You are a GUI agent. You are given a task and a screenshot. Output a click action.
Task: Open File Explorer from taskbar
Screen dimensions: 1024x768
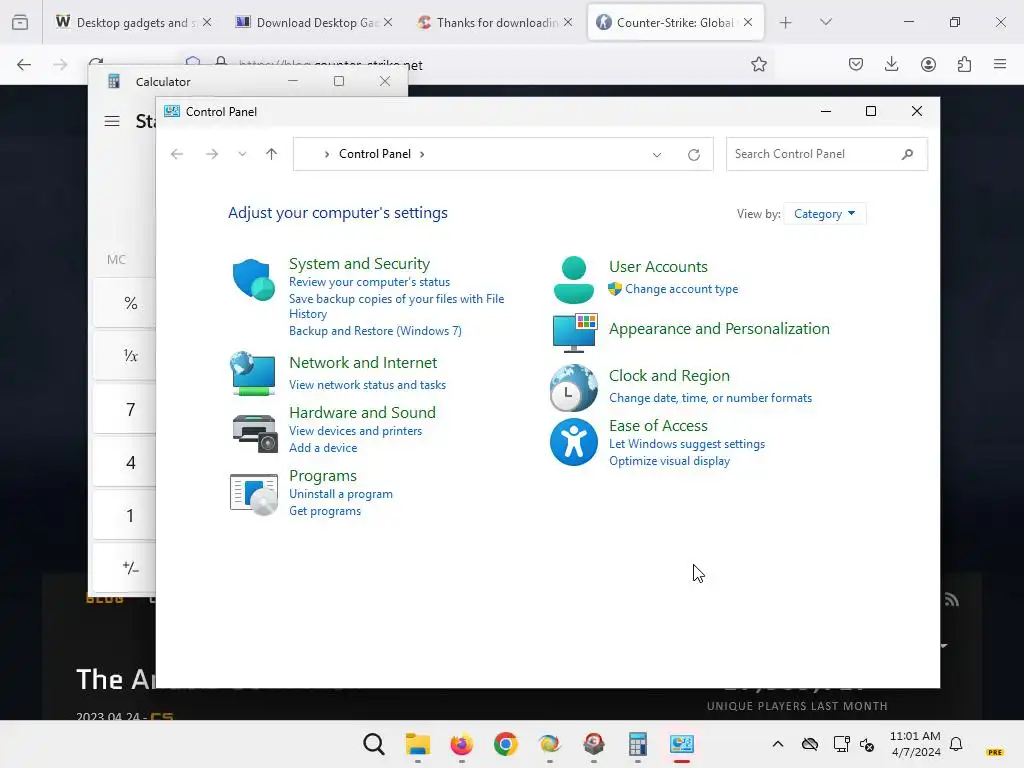[x=418, y=744]
